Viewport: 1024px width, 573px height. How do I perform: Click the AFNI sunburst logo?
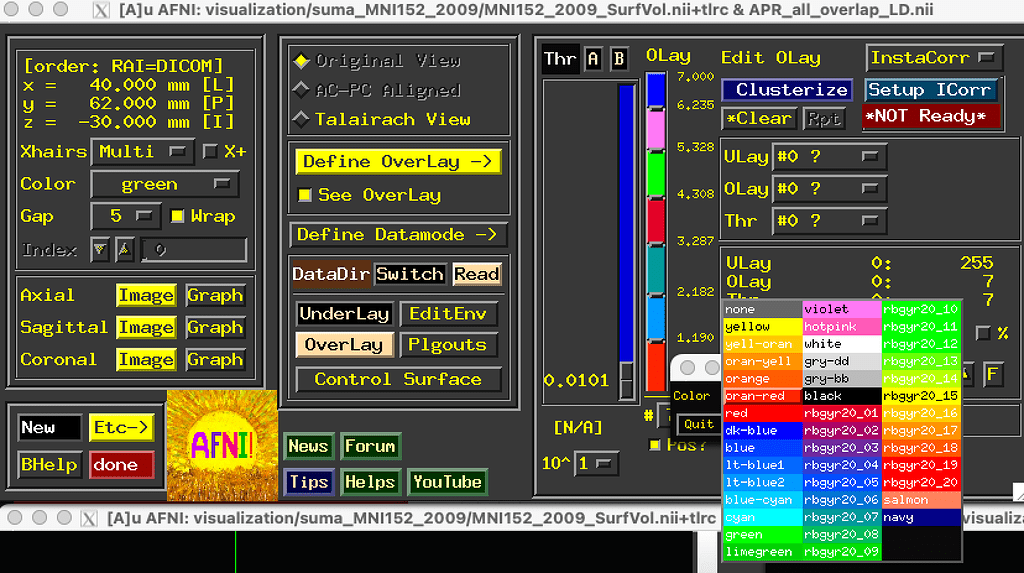pos(222,446)
